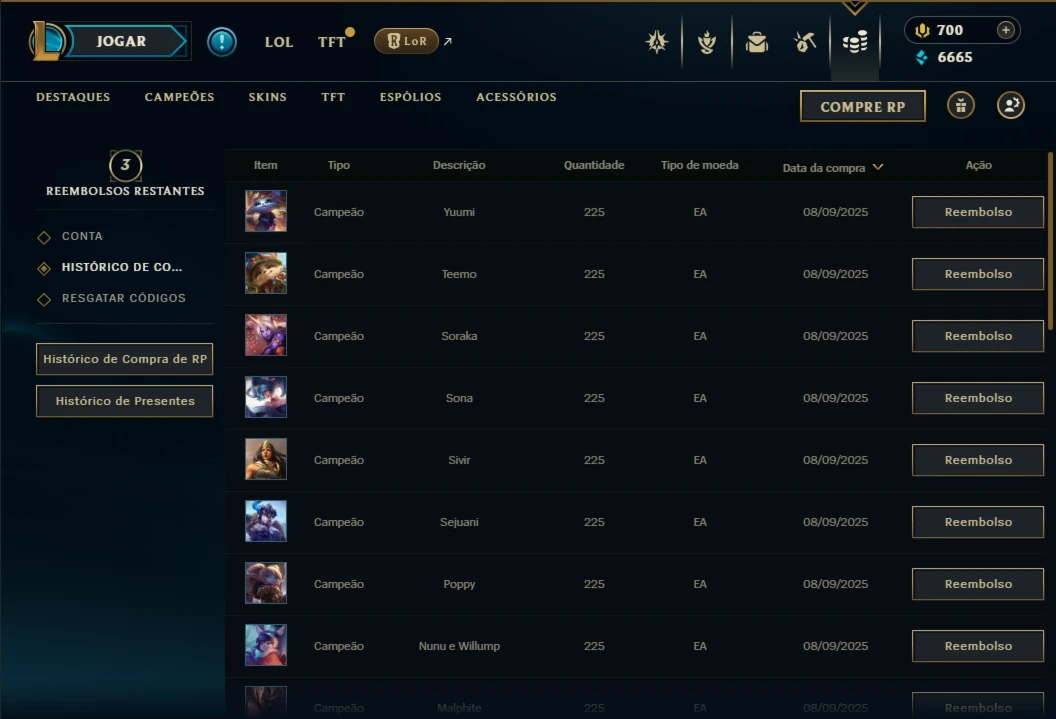Open Histórico de Presentes
1056x719 pixels.
click(125, 401)
